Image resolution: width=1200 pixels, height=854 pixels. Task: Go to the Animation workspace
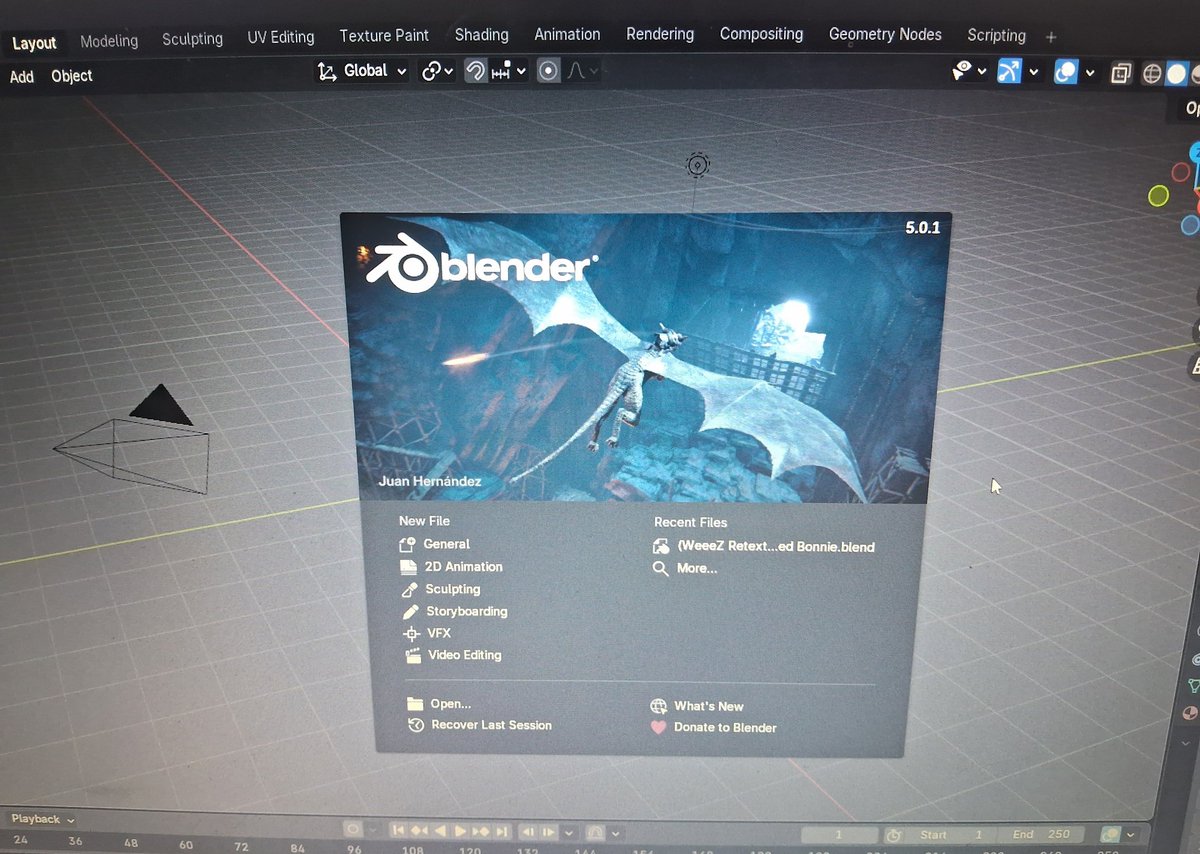pyautogui.click(x=567, y=34)
